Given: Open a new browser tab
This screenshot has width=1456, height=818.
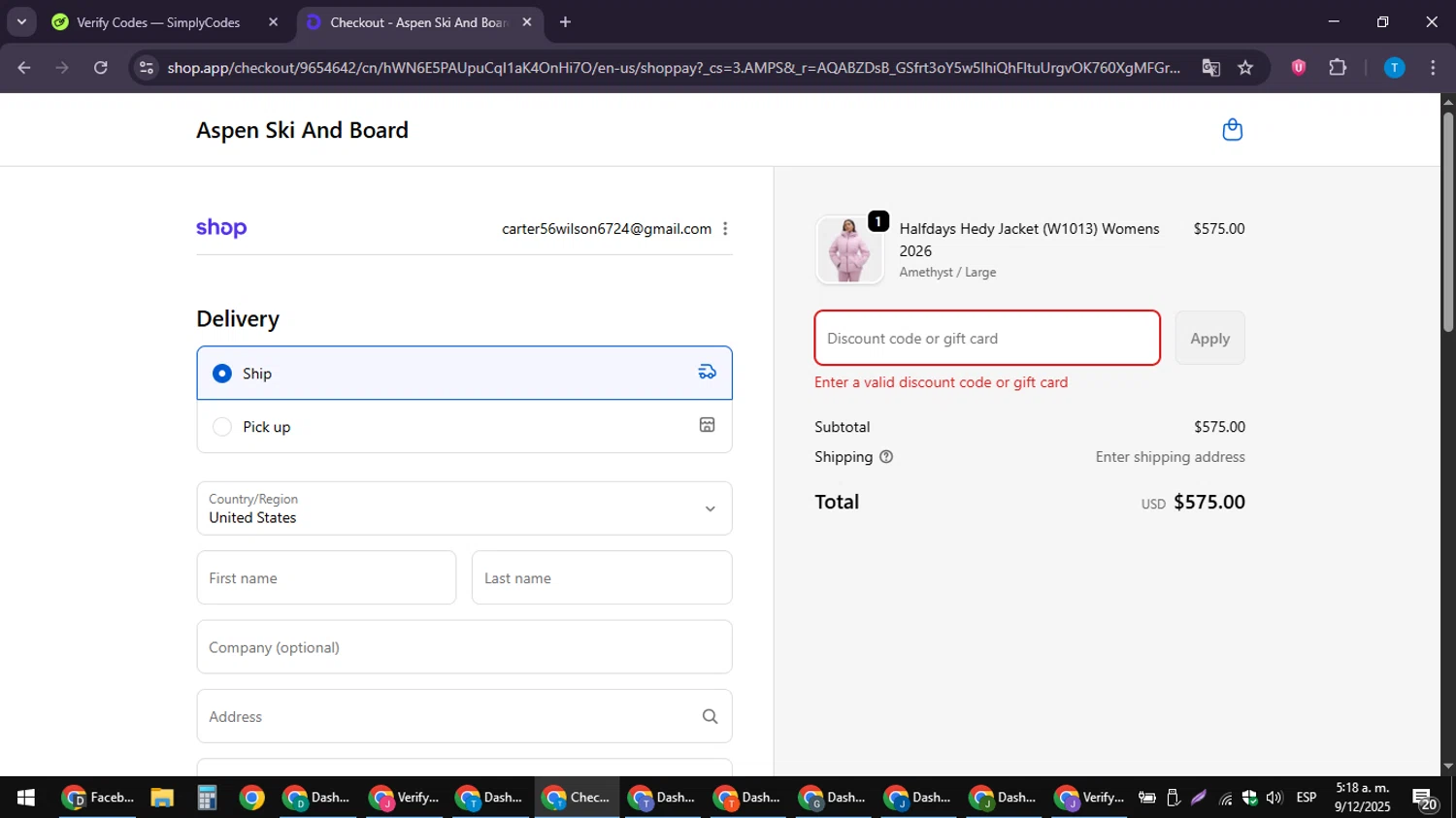Looking at the screenshot, I should tap(565, 21).
